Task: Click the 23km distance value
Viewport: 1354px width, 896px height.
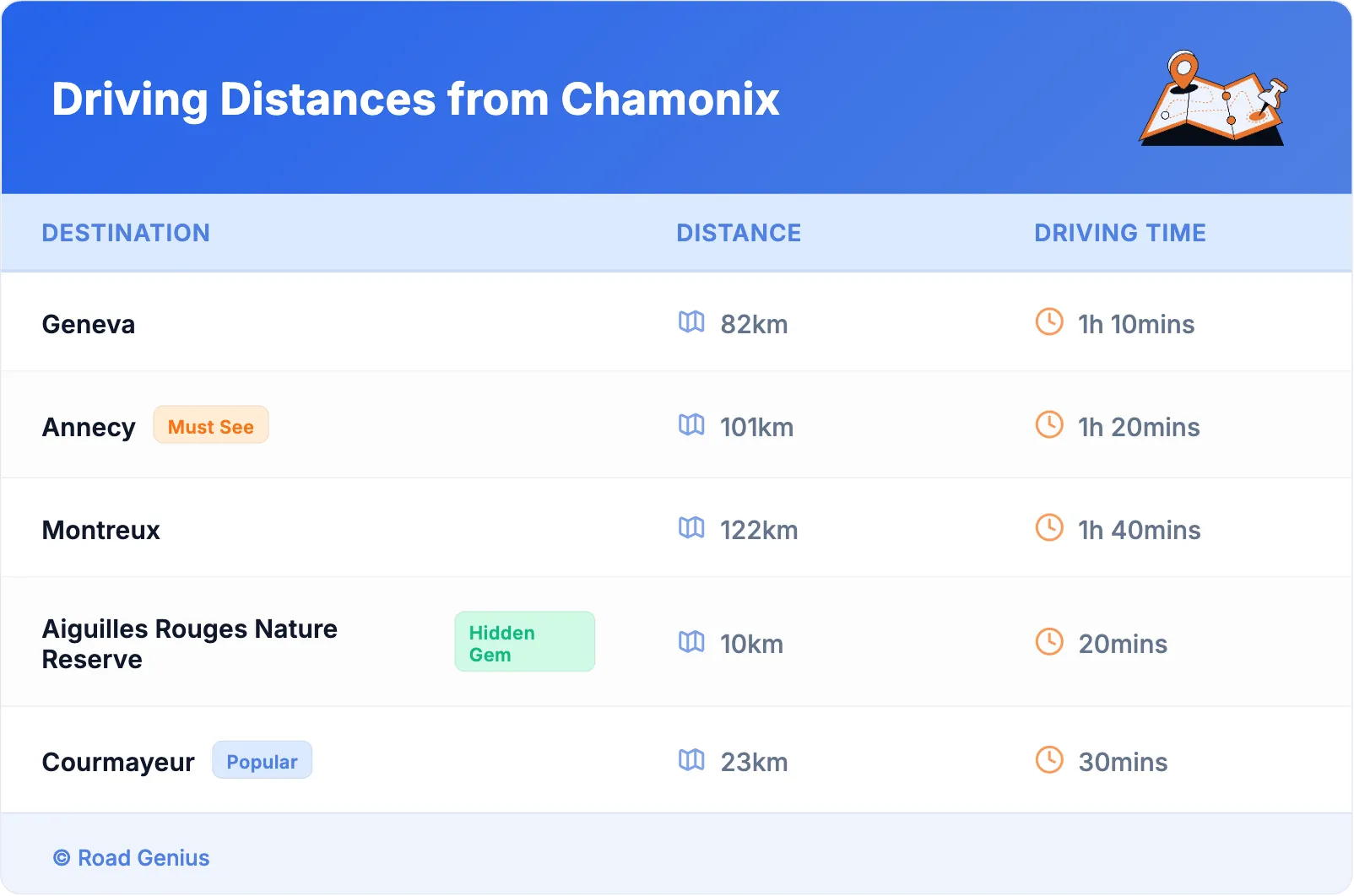Action: [x=754, y=763]
